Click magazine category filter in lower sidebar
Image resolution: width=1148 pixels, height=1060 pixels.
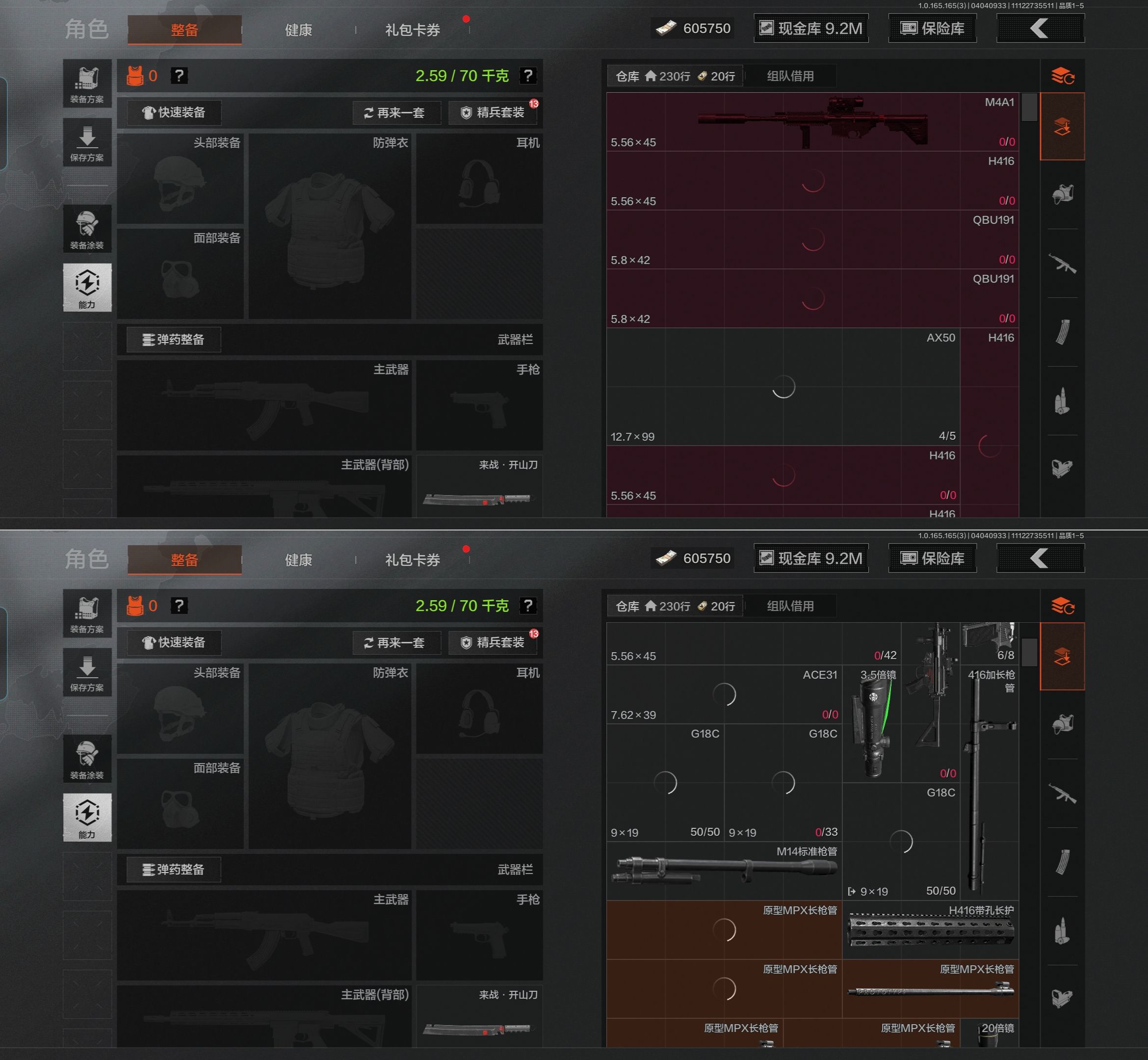click(1062, 862)
